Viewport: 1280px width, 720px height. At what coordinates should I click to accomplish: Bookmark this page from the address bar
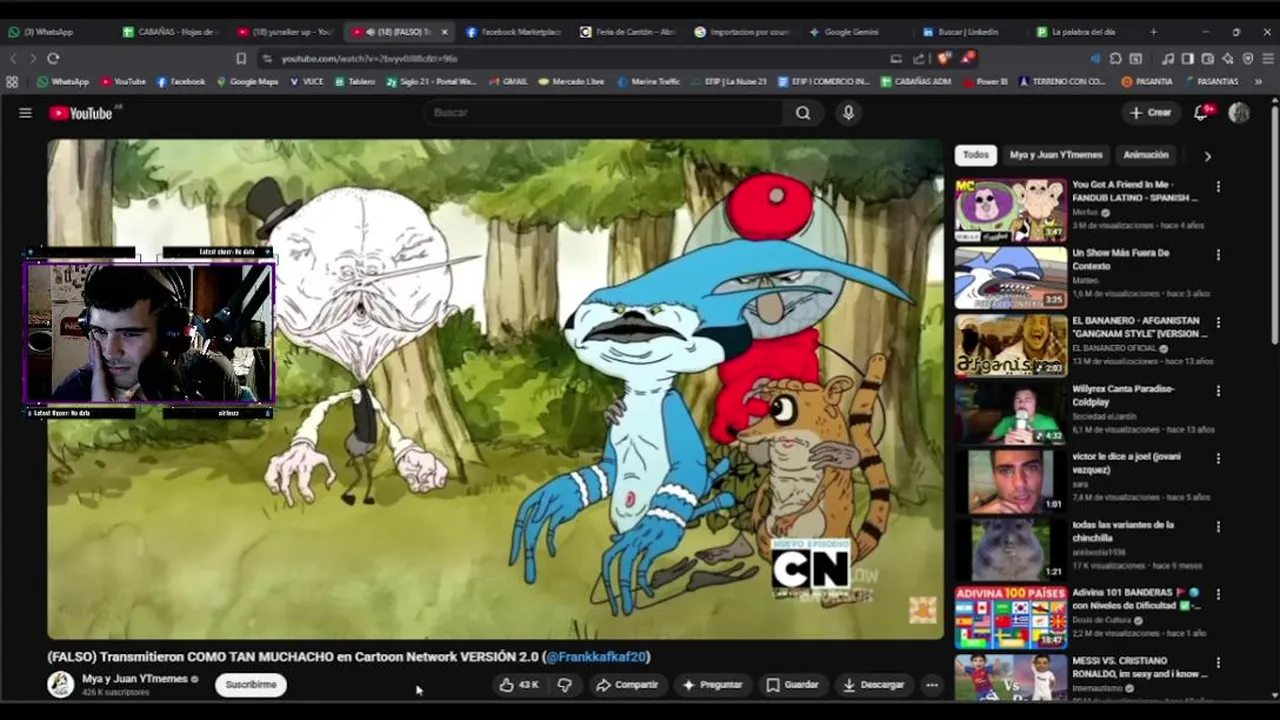[x=241, y=59]
